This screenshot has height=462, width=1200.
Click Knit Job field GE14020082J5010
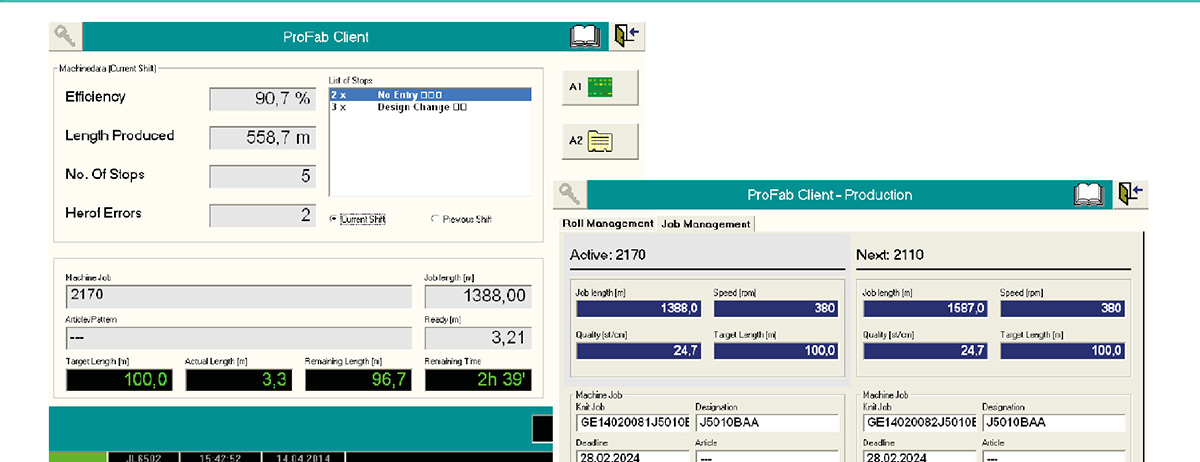tap(919, 422)
